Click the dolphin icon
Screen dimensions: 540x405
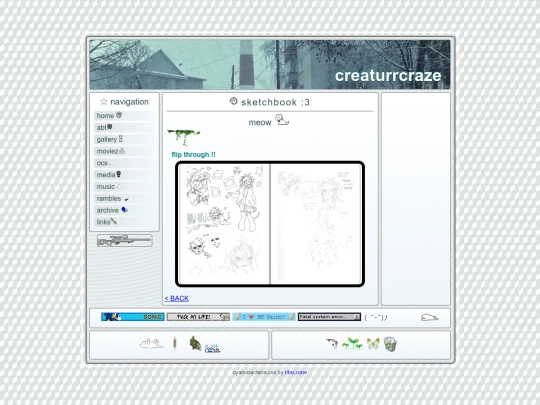click(x=332, y=344)
